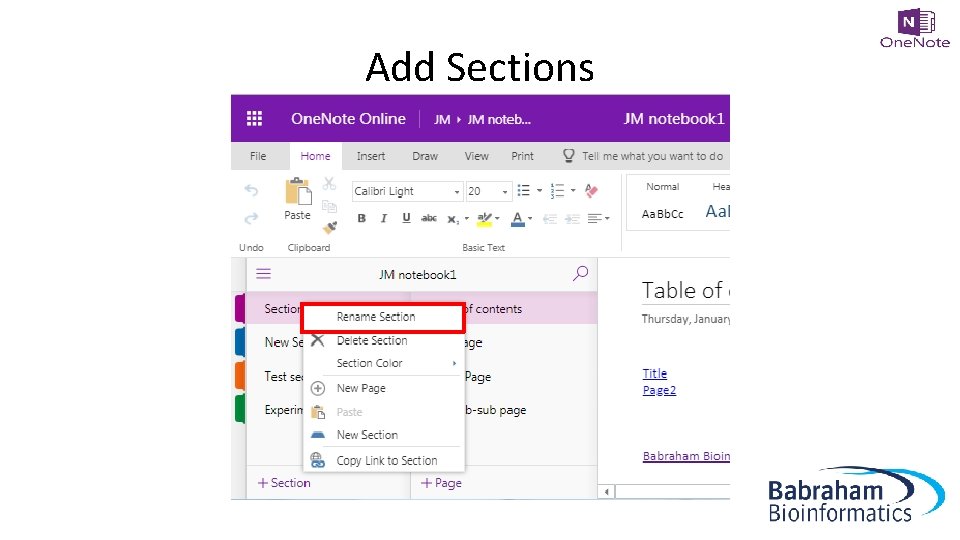Viewport: 960px width, 540px height.
Task: Open bullet list style dropdown
Action: tap(539, 190)
